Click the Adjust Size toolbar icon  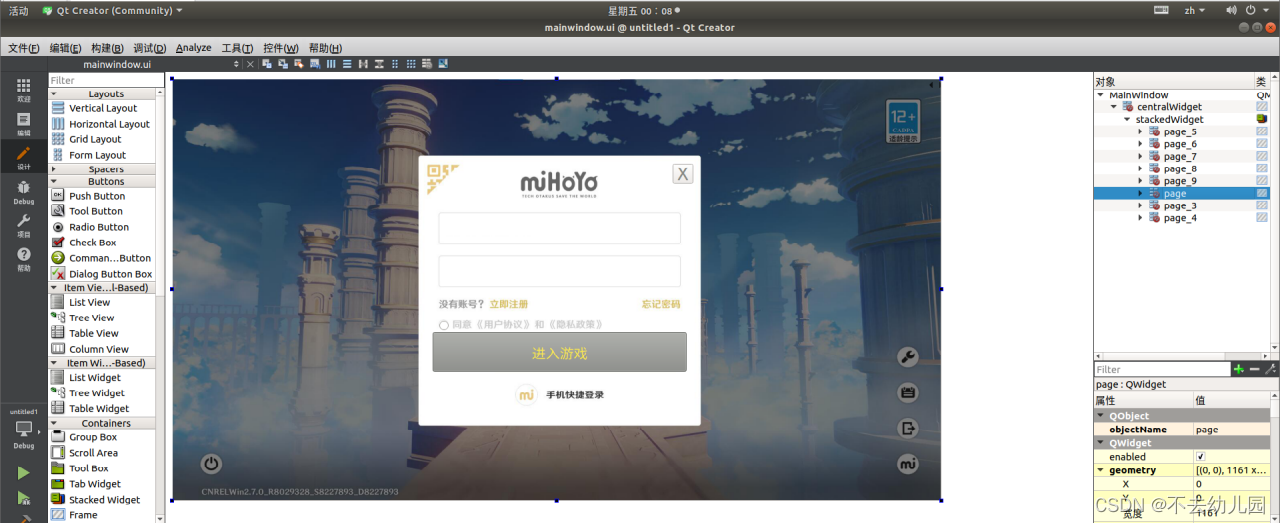point(443,64)
